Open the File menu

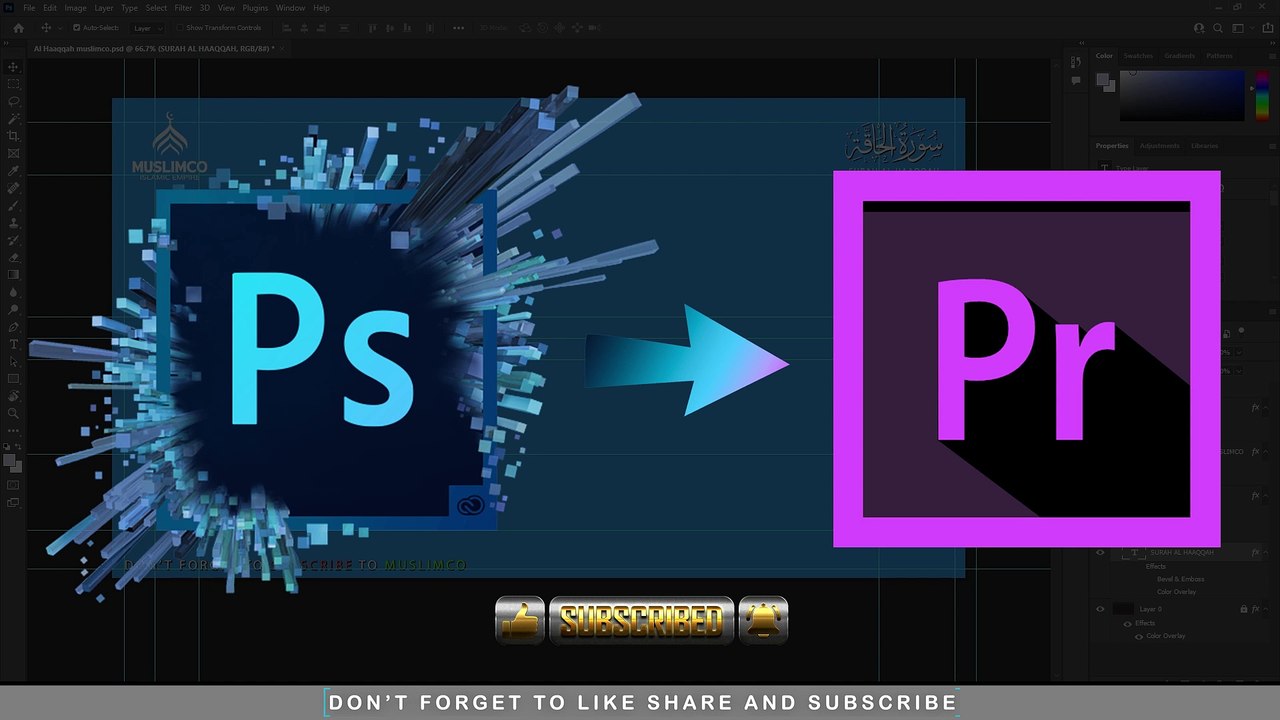pyautogui.click(x=29, y=8)
